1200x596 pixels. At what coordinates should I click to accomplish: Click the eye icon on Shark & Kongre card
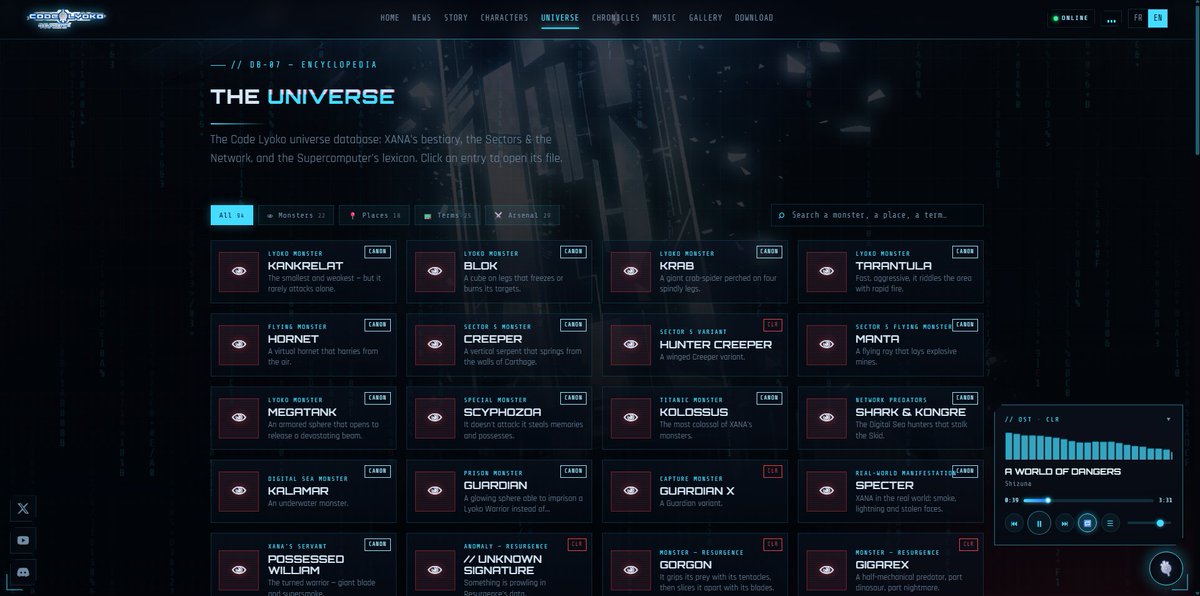coord(827,417)
